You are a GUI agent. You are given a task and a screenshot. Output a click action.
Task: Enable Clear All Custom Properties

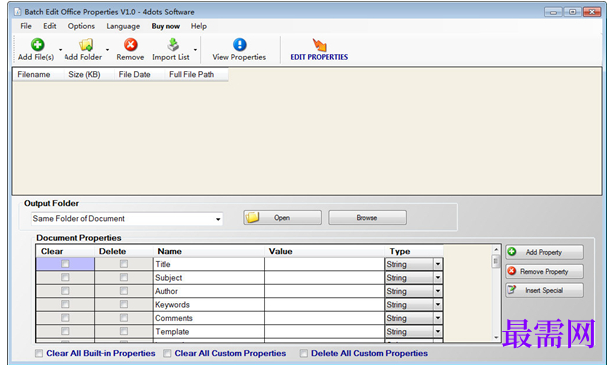(x=167, y=354)
